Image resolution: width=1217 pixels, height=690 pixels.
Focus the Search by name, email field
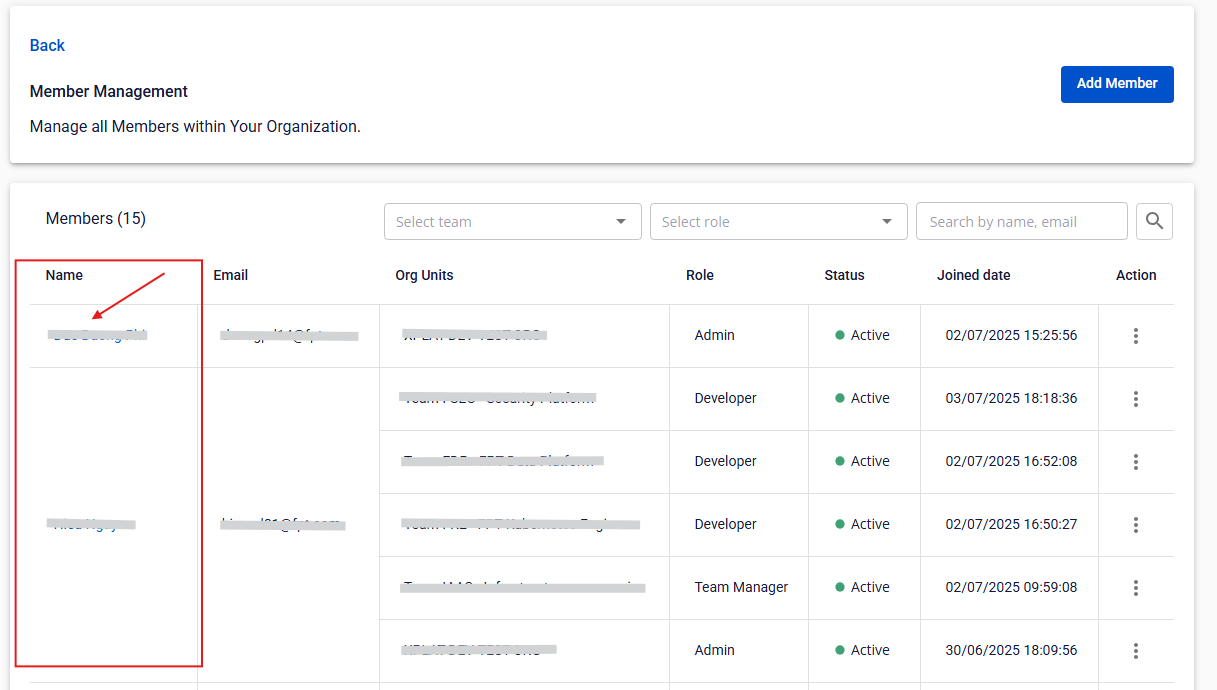[x=1021, y=222]
